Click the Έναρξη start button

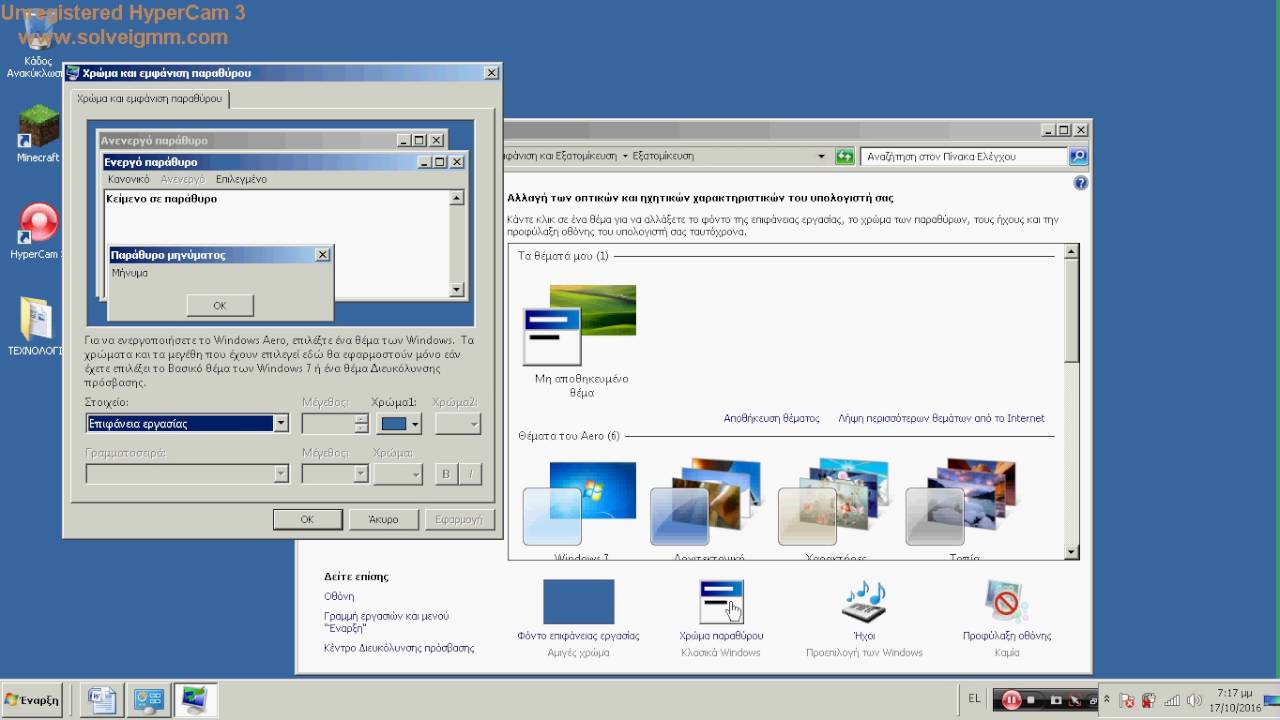[x=32, y=700]
